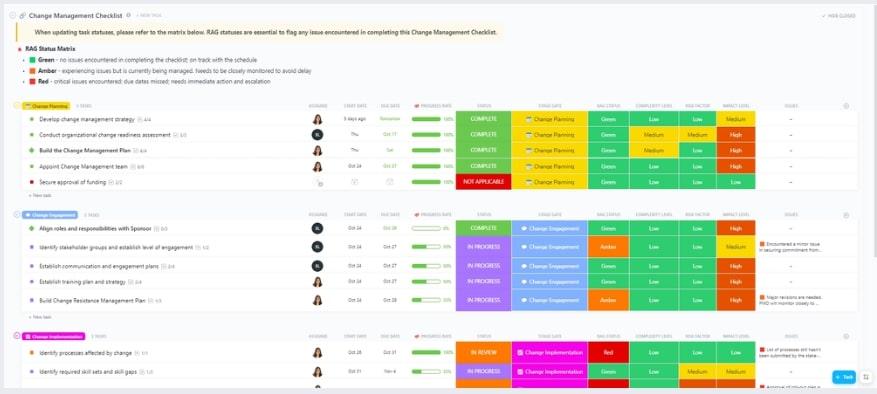Set start date calendar icon for Secure approval
877x394 pixels.
point(355,181)
